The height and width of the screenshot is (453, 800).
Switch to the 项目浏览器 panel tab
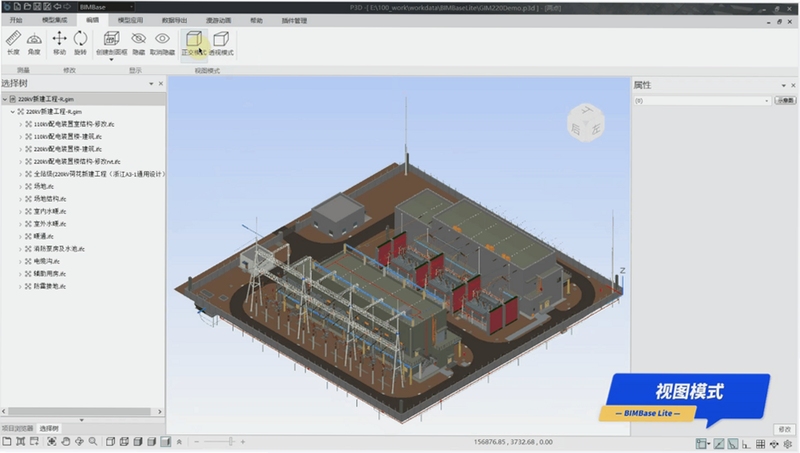coord(17,429)
